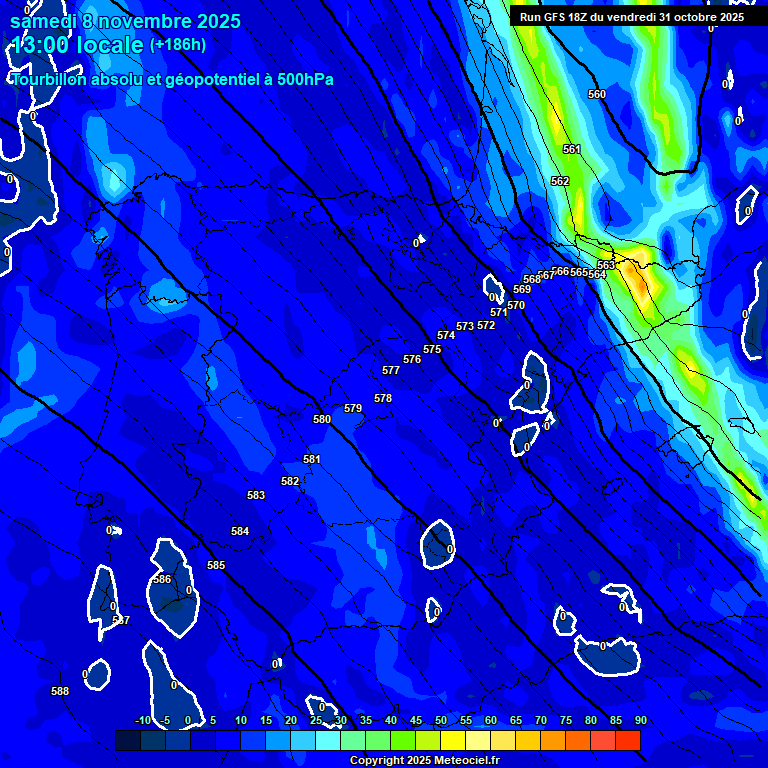Click the red swatch at legend's right end

click(627, 740)
